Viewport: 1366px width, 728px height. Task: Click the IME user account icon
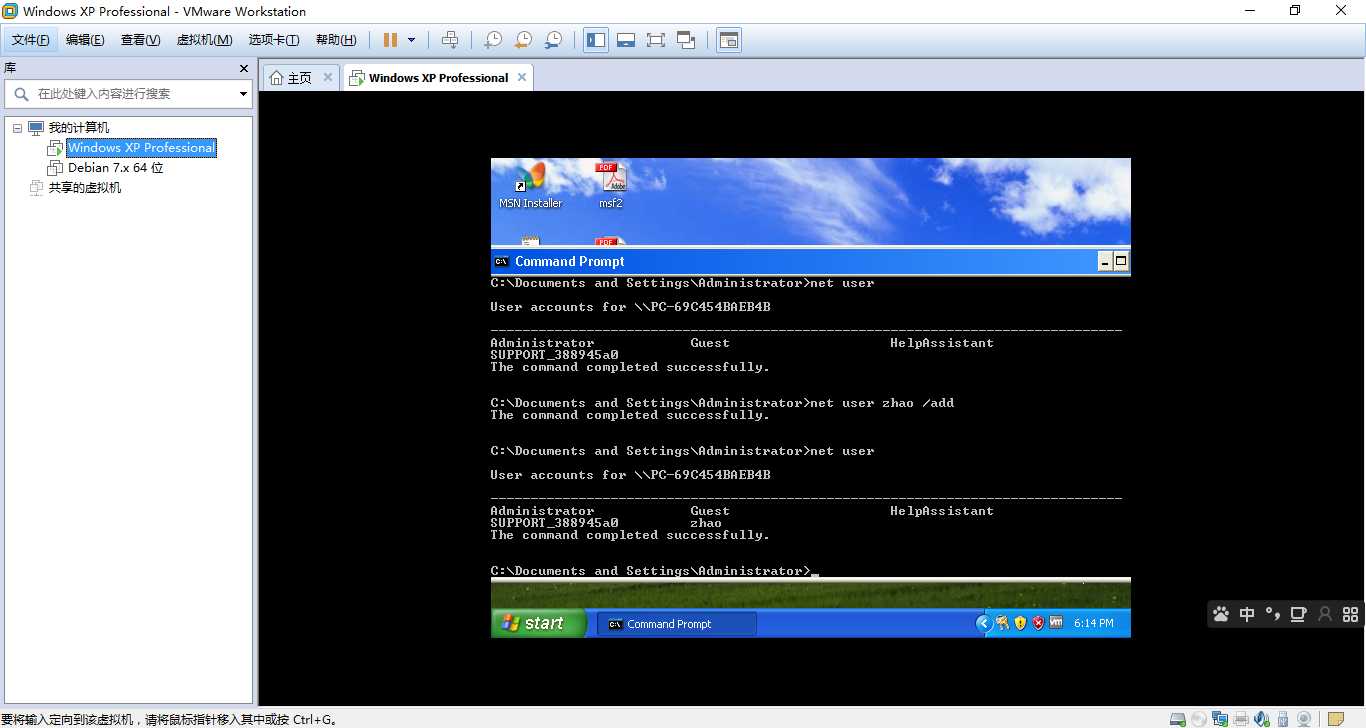[x=1325, y=614]
